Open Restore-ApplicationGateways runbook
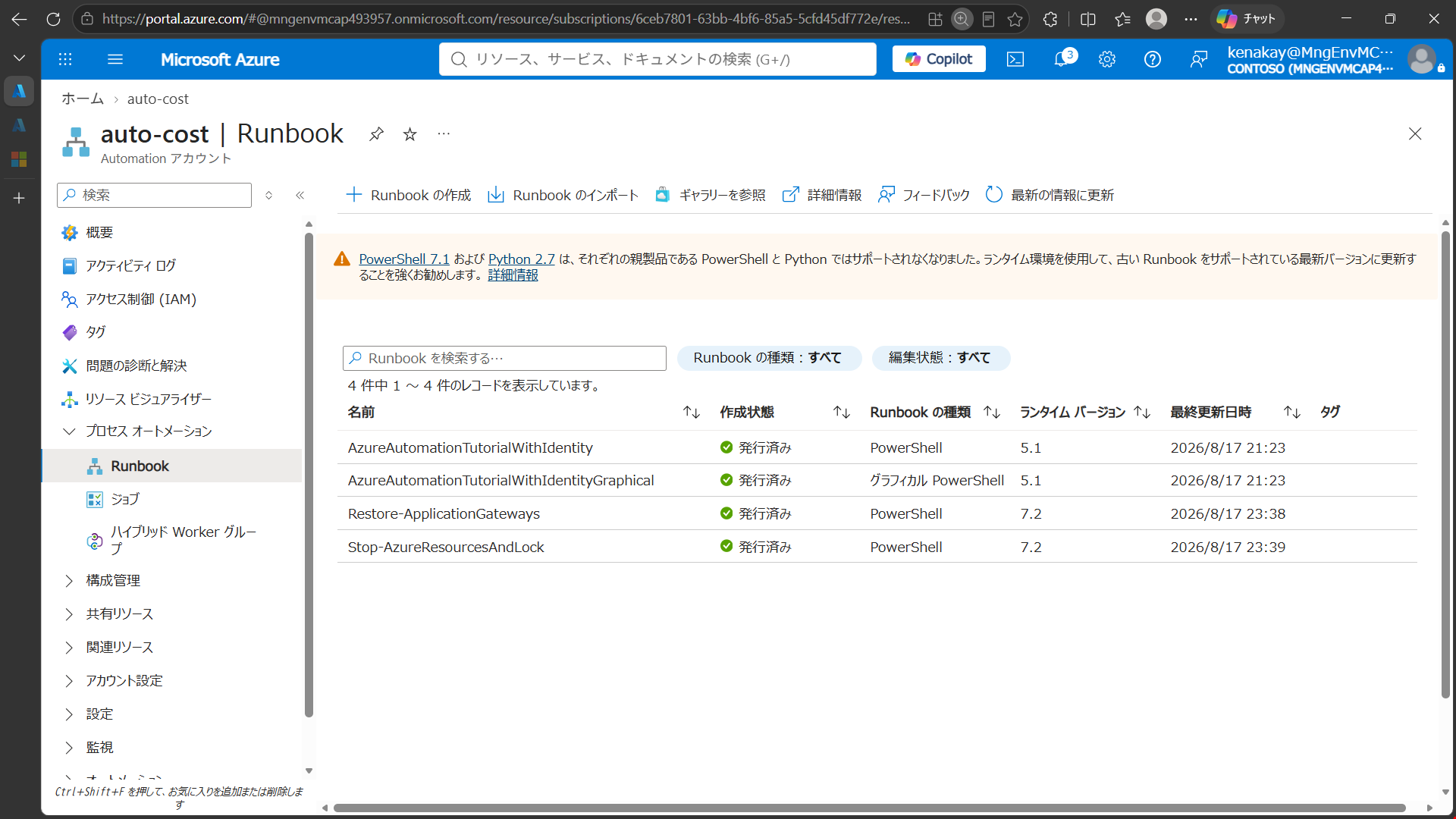 [444, 514]
